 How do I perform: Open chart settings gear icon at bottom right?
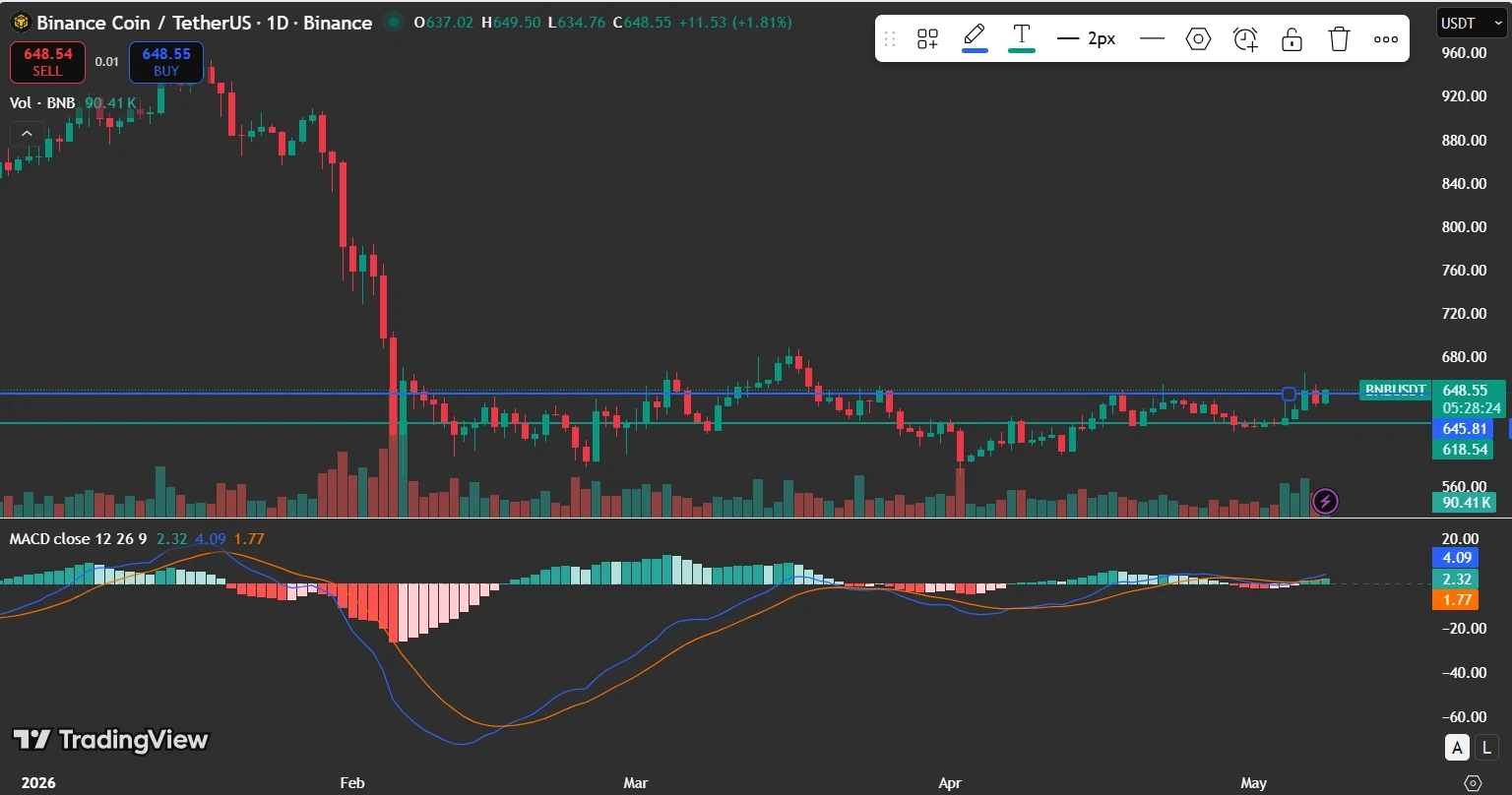coord(1473,783)
